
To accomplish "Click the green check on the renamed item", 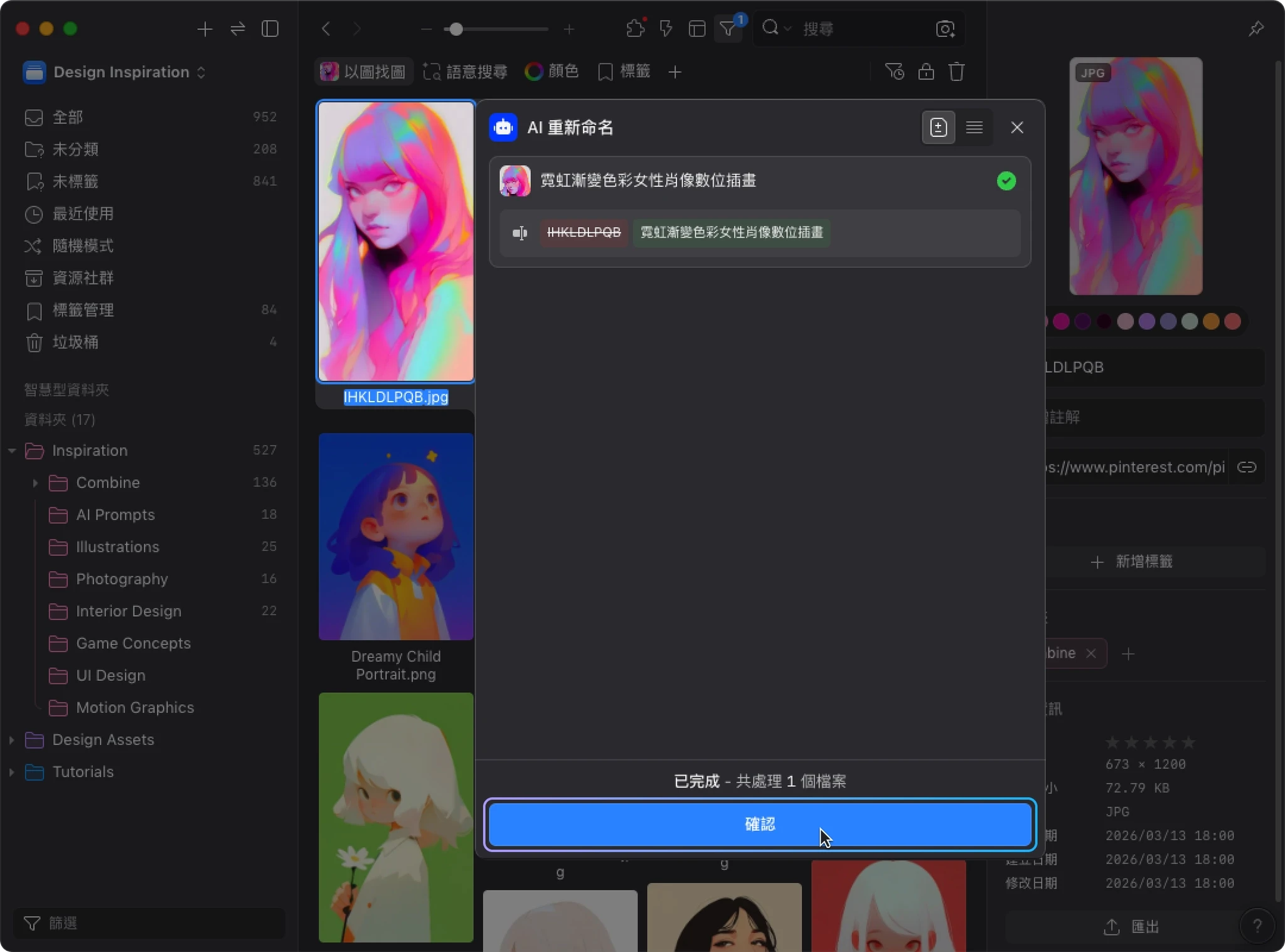I will (x=1006, y=181).
